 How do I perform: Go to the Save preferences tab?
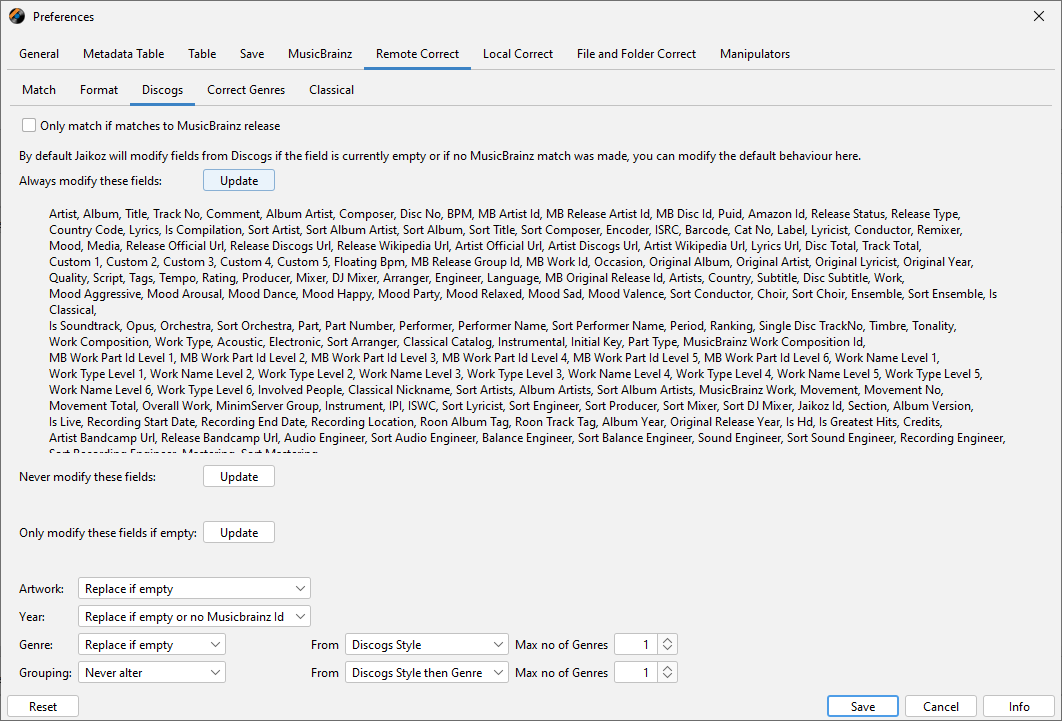tap(252, 54)
